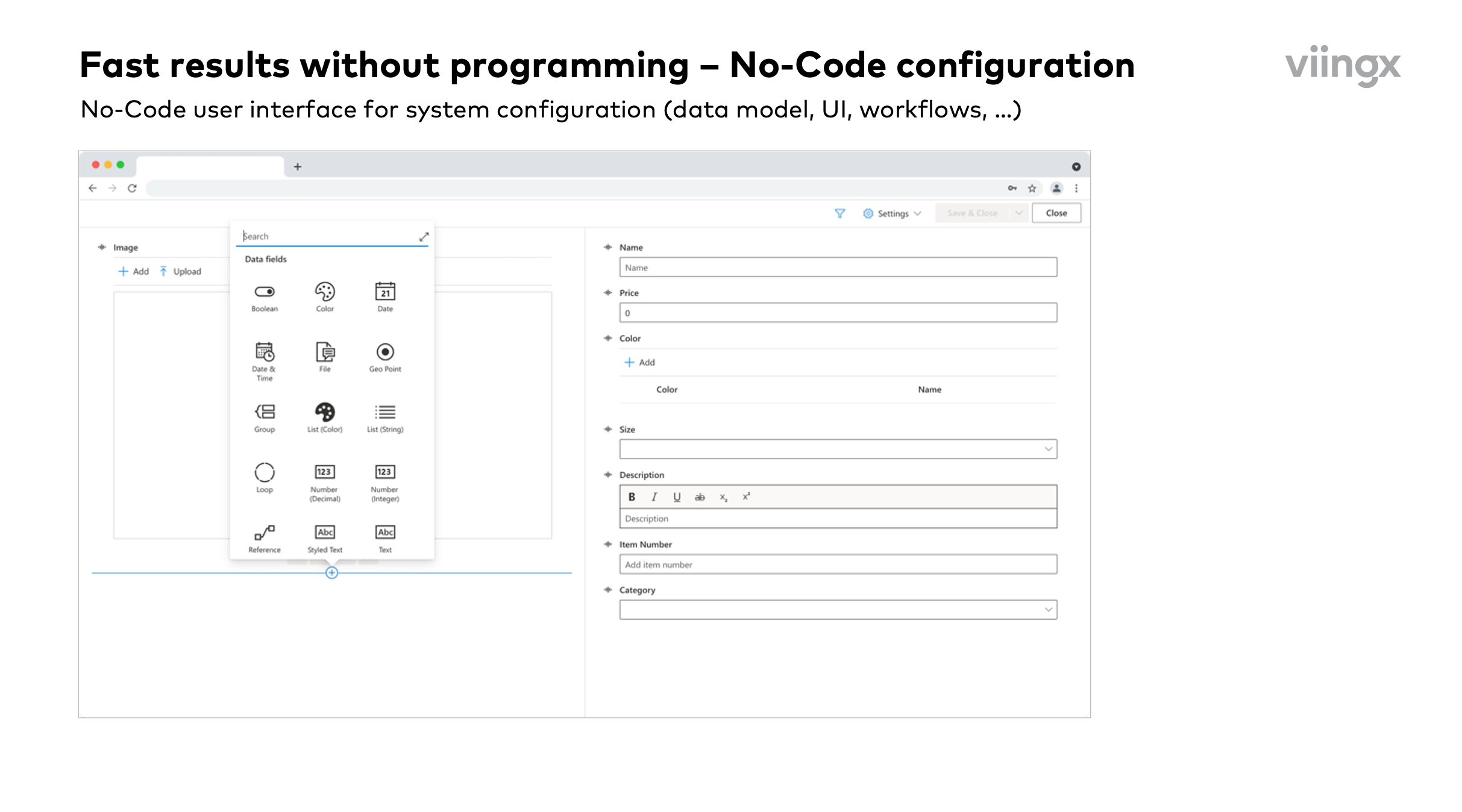Apply subscript in Description toolbar
The width and height of the screenshot is (1462, 812).
coord(723,498)
